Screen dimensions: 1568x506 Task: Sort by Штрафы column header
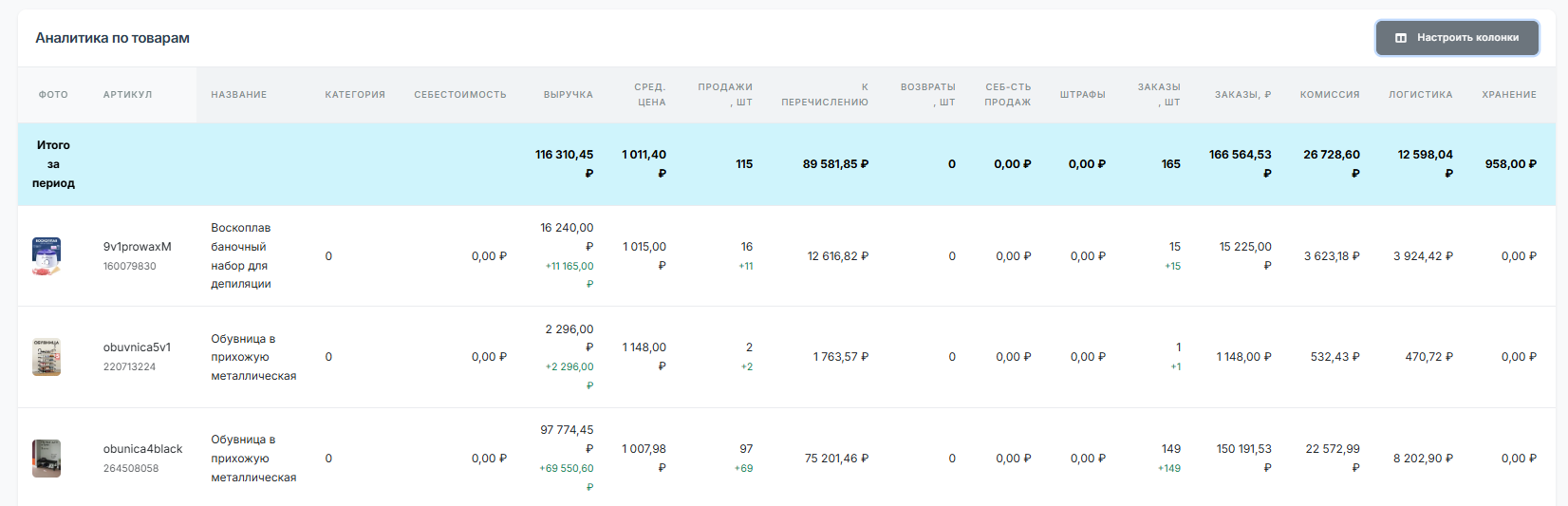[x=1082, y=95]
